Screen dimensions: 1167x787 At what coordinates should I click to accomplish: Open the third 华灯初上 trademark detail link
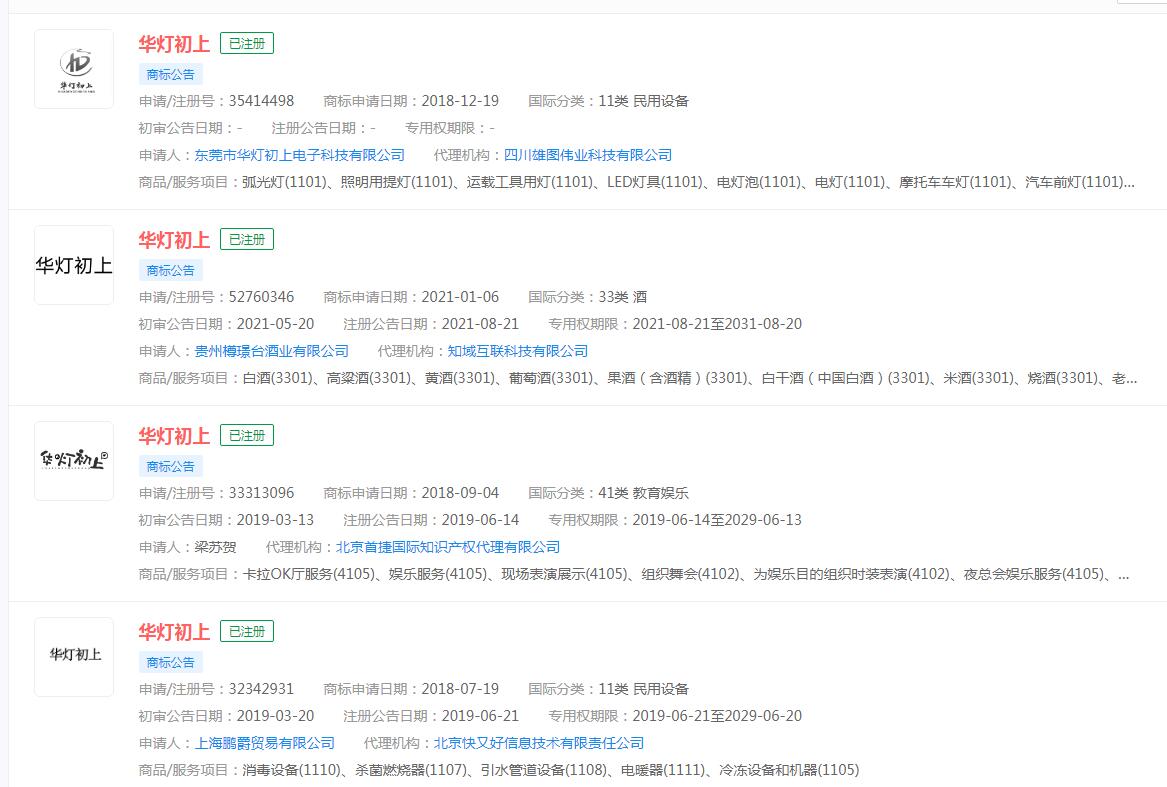click(x=173, y=435)
